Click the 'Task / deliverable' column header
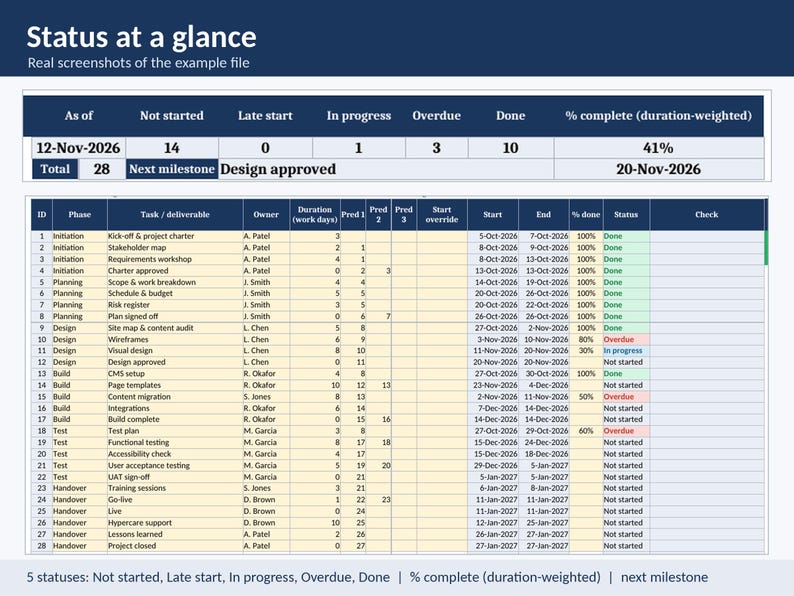The width and height of the screenshot is (794, 596). (x=175, y=215)
